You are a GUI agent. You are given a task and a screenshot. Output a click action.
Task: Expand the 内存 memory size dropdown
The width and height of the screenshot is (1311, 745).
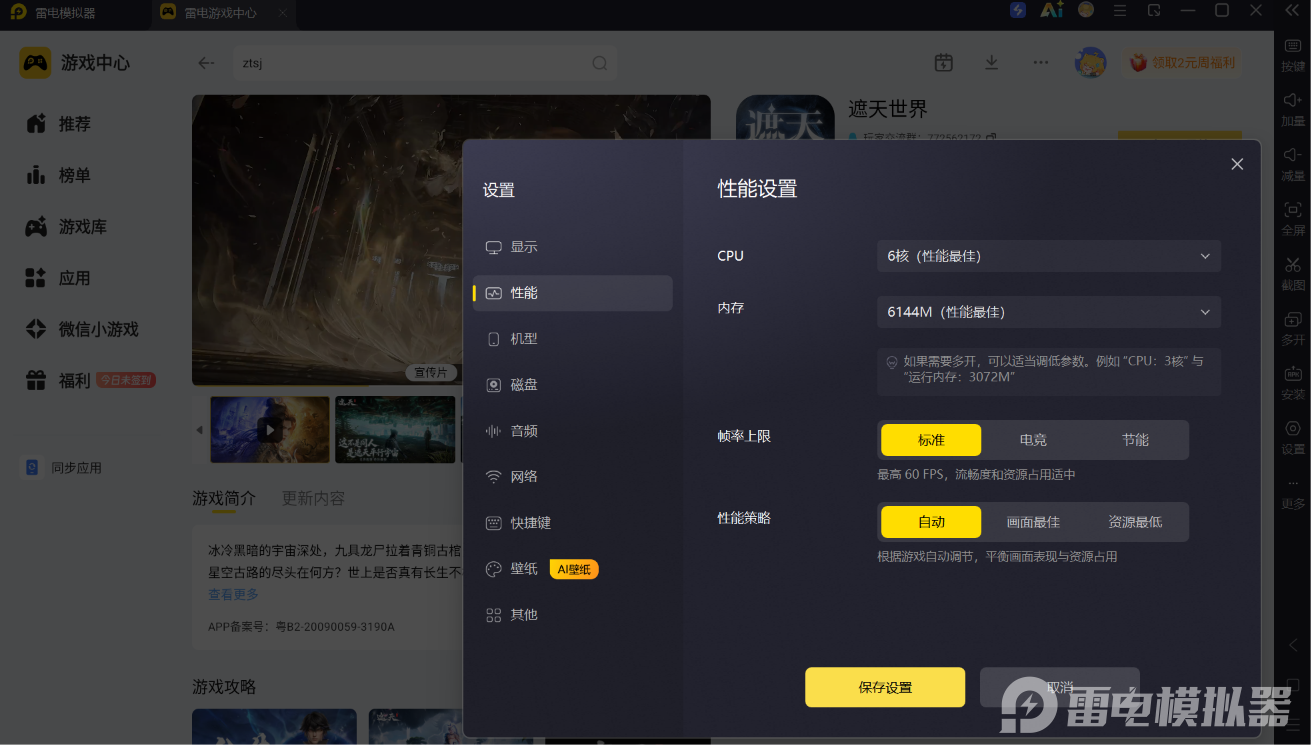(x=1049, y=312)
